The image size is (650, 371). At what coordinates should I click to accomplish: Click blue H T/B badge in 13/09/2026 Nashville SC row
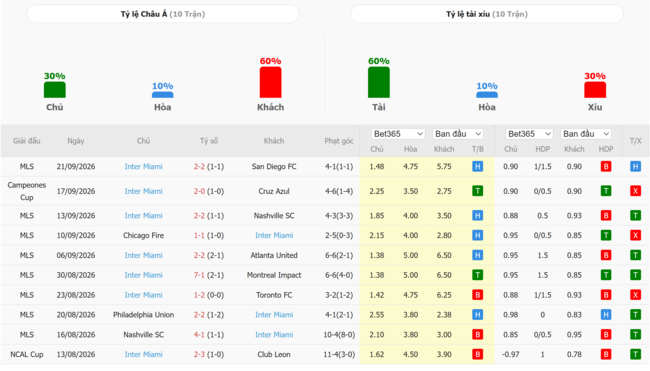478,216
